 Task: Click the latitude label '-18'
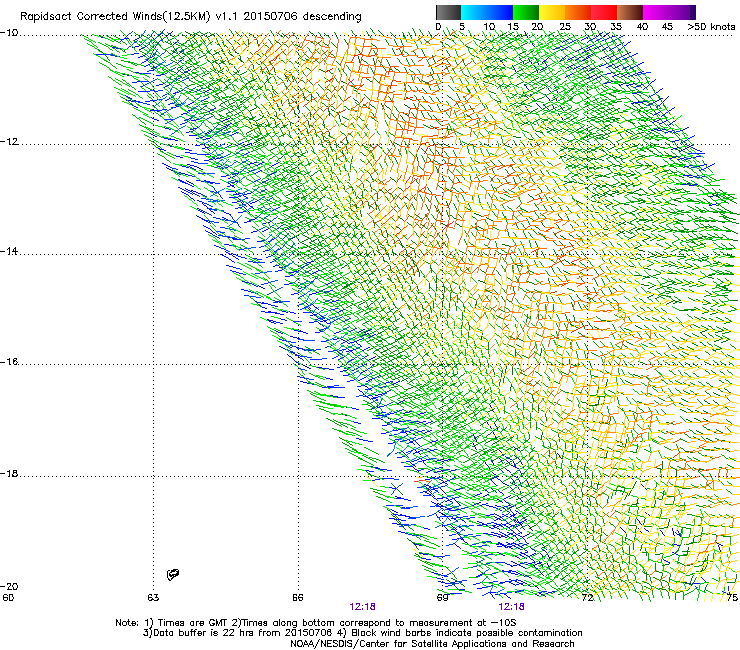tap(9, 473)
